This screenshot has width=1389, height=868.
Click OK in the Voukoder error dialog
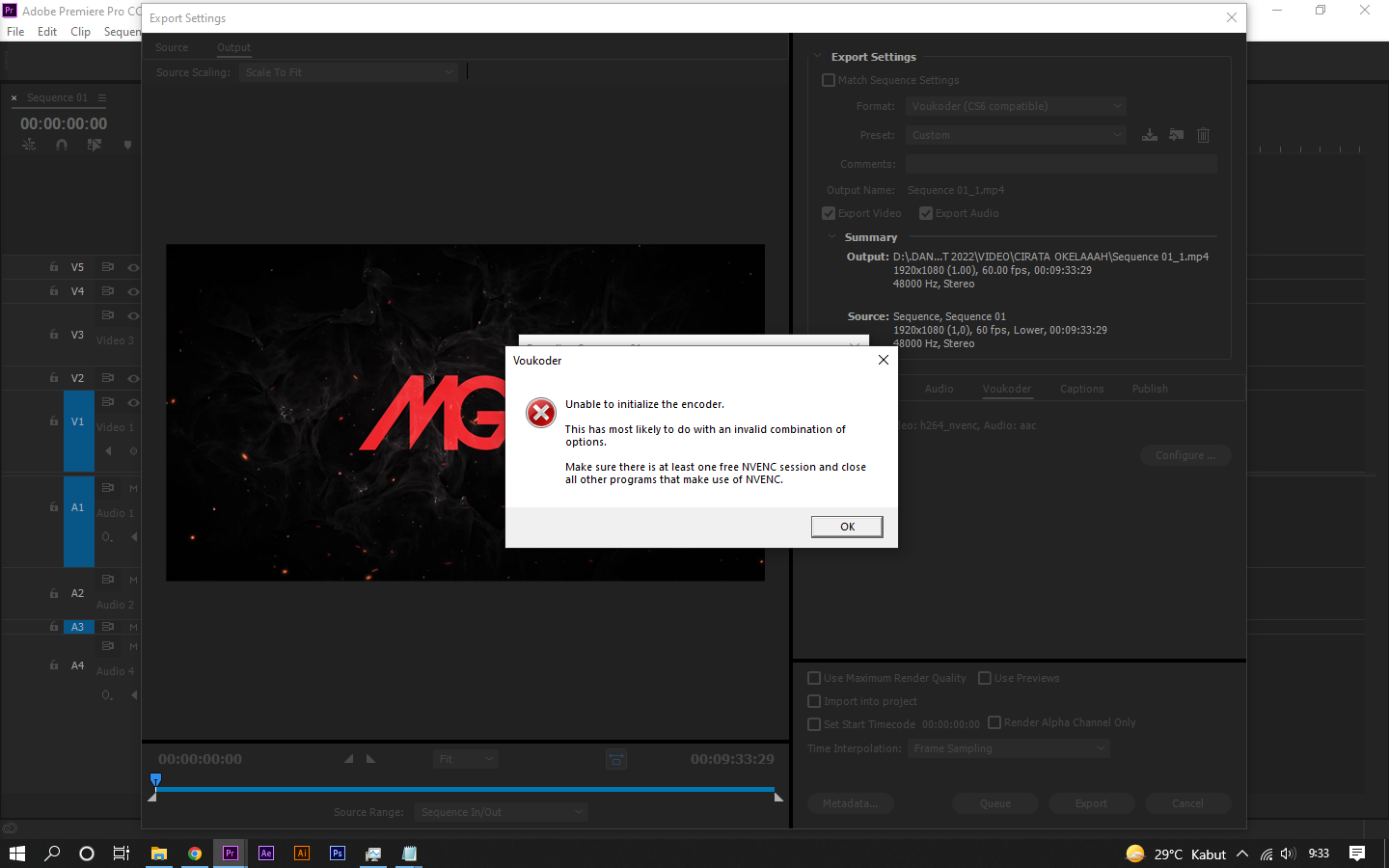point(846,527)
